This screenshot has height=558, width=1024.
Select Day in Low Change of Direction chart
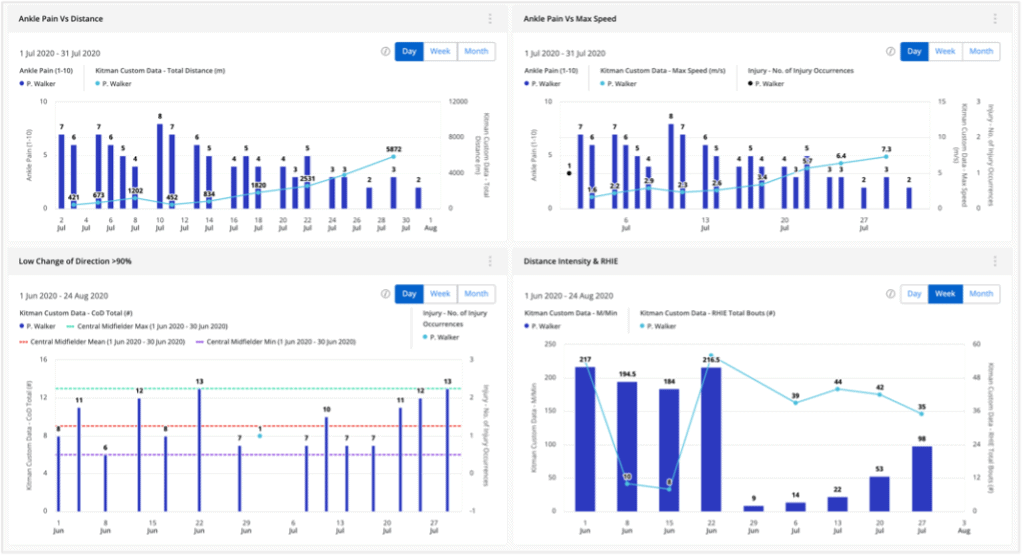pos(409,294)
